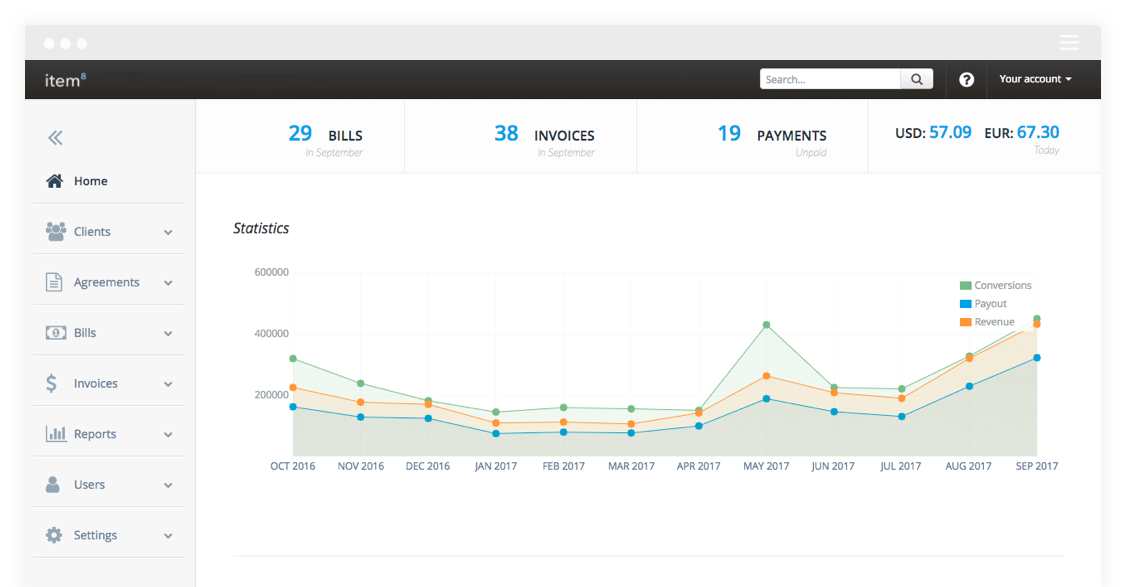This screenshot has width=1132, height=587.
Task: Expand the Bills submenu chevron
Action: point(168,334)
